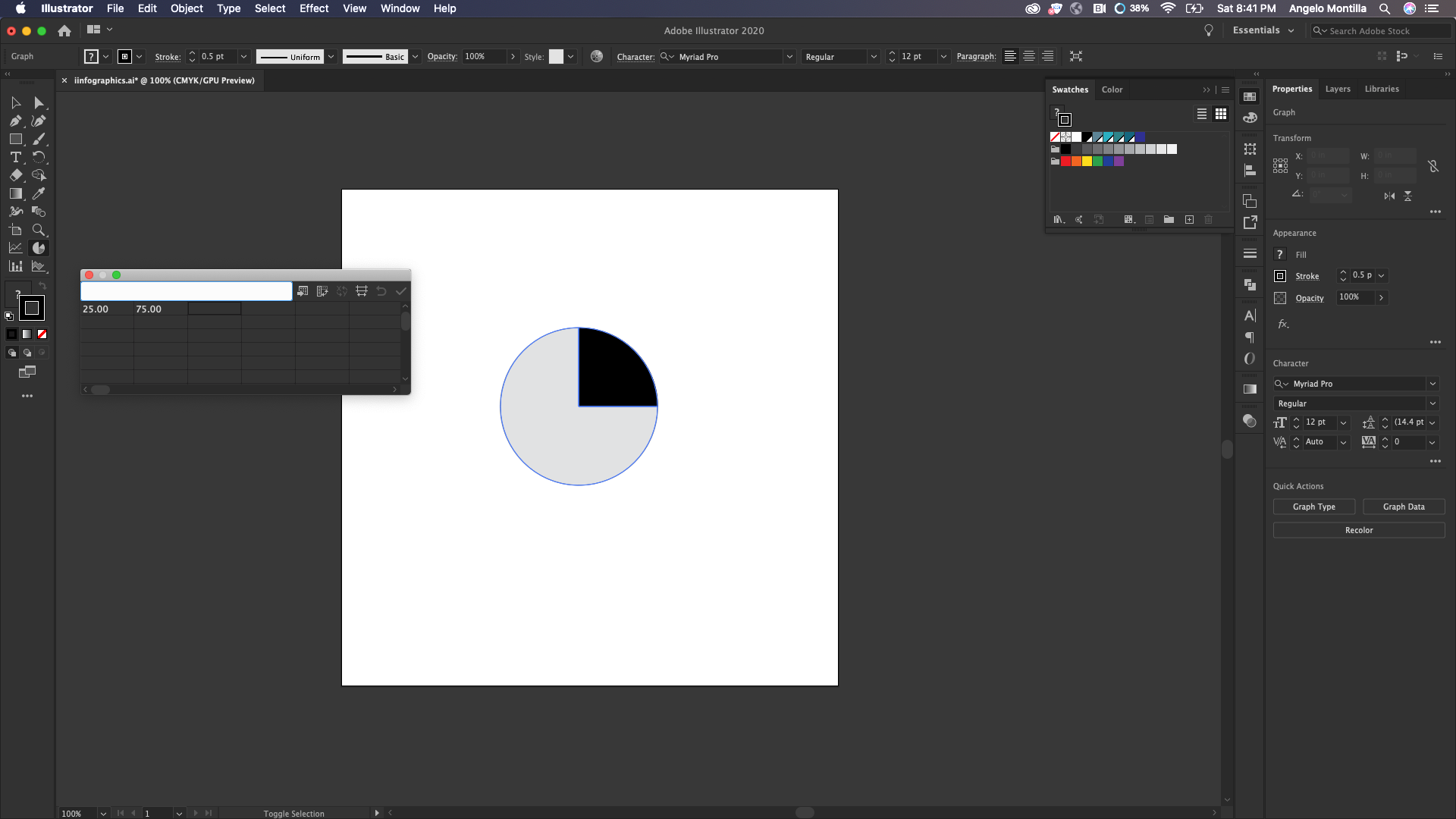Pick the Eyedropper tool
Screen dimensions: 1456x819
click(x=39, y=193)
